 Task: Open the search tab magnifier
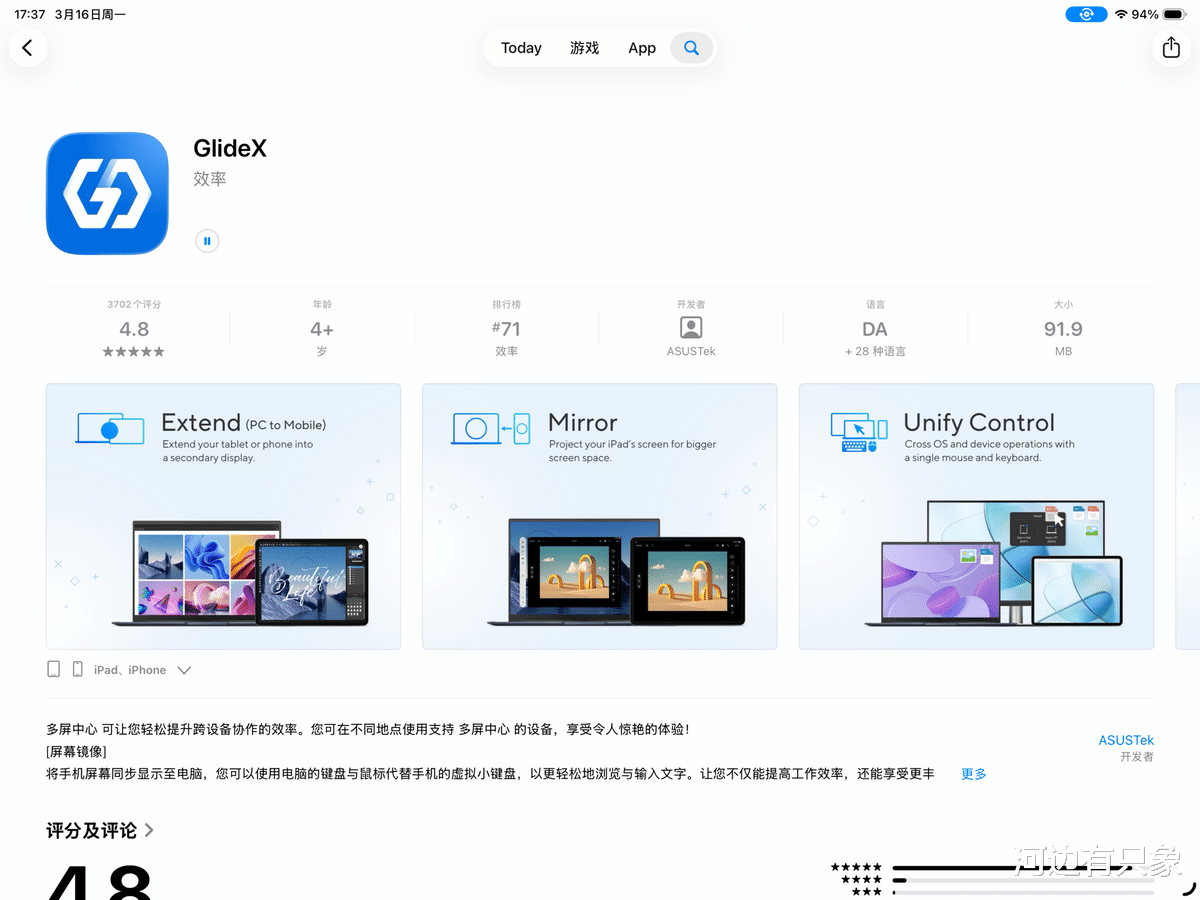[x=691, y=47]
